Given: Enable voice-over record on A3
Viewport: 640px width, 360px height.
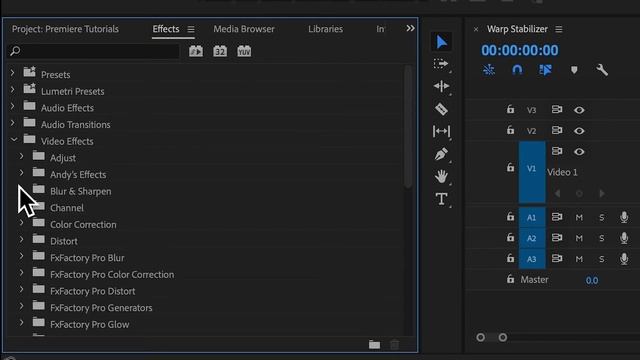Looking at the screenshot, I should (624, 259).
